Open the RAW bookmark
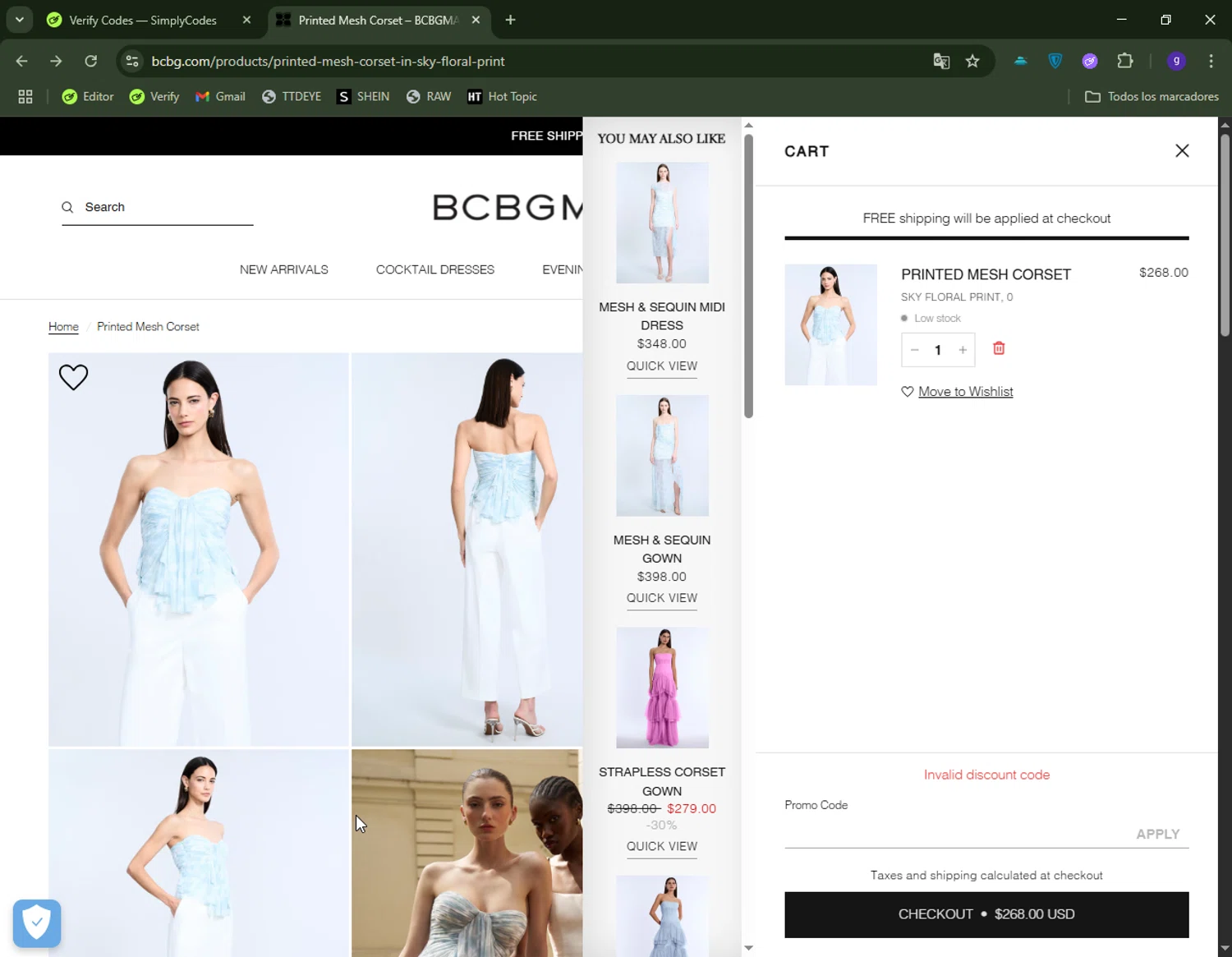 pos(429,97)
